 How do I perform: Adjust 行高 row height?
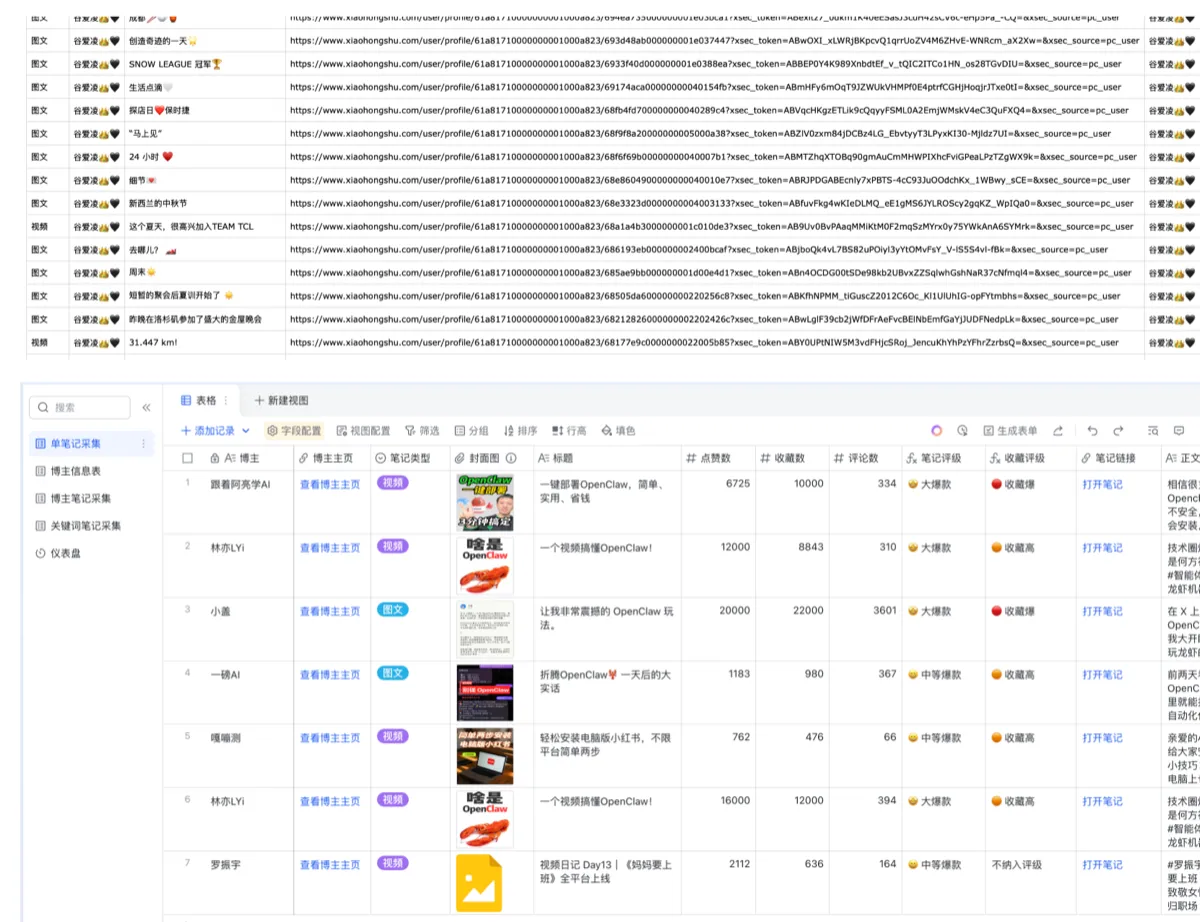569,431
